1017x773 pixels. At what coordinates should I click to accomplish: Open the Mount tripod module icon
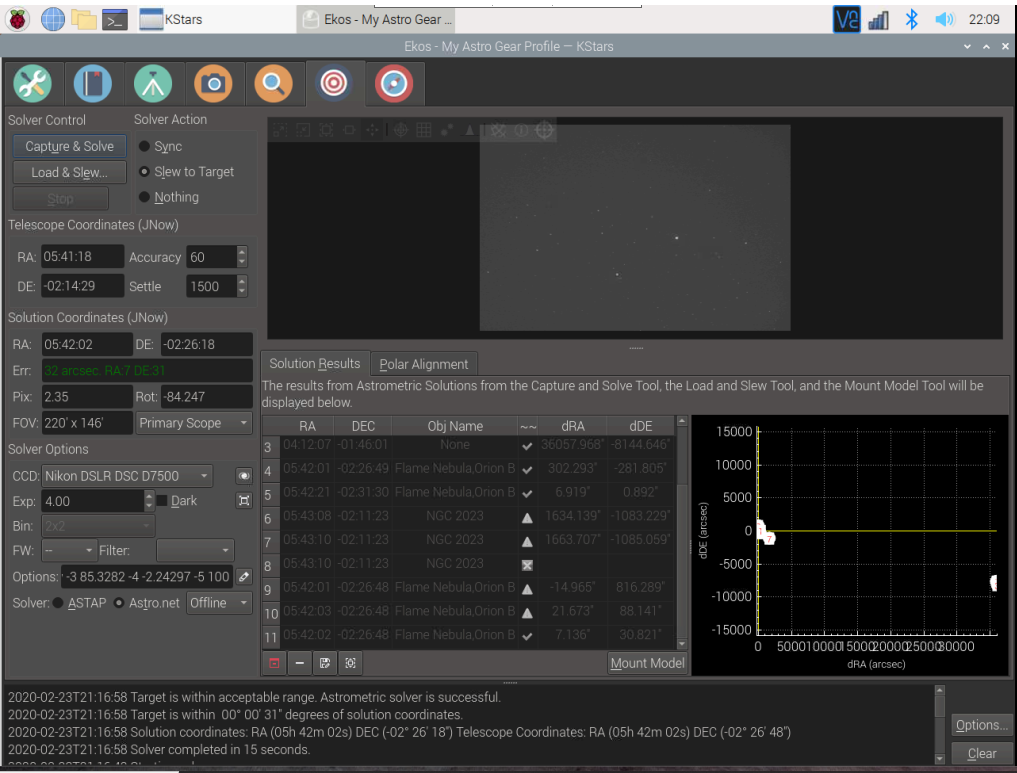pos(153,83)
